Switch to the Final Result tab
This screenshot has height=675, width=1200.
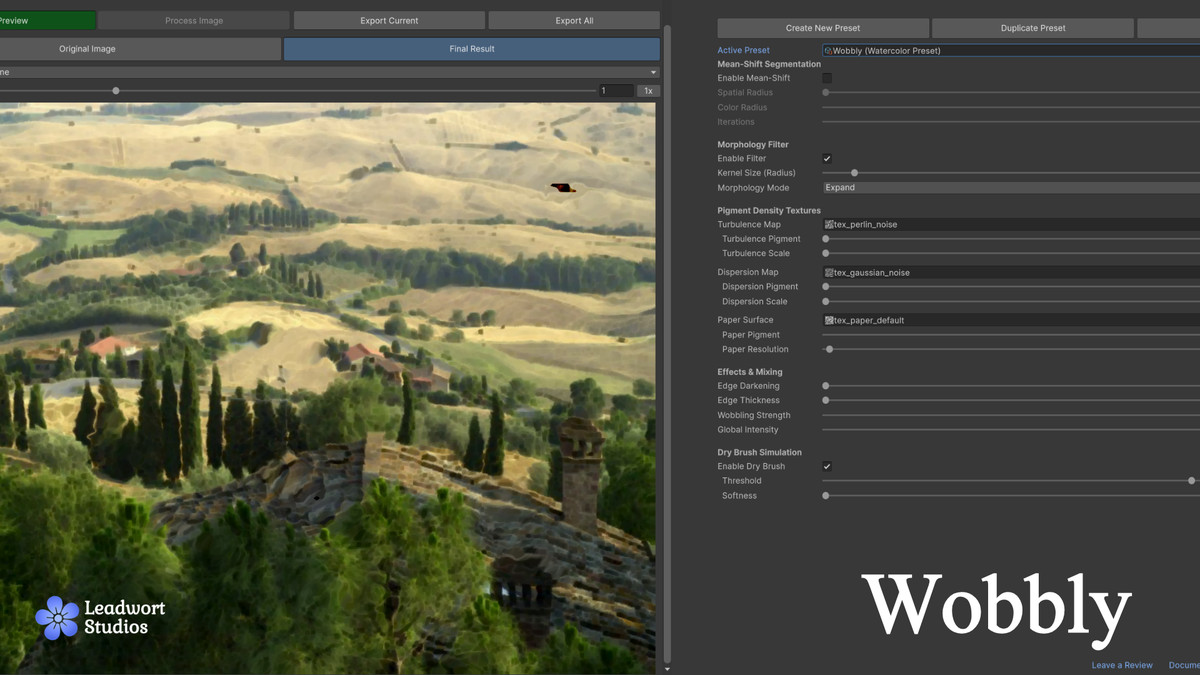pos(472,49)
